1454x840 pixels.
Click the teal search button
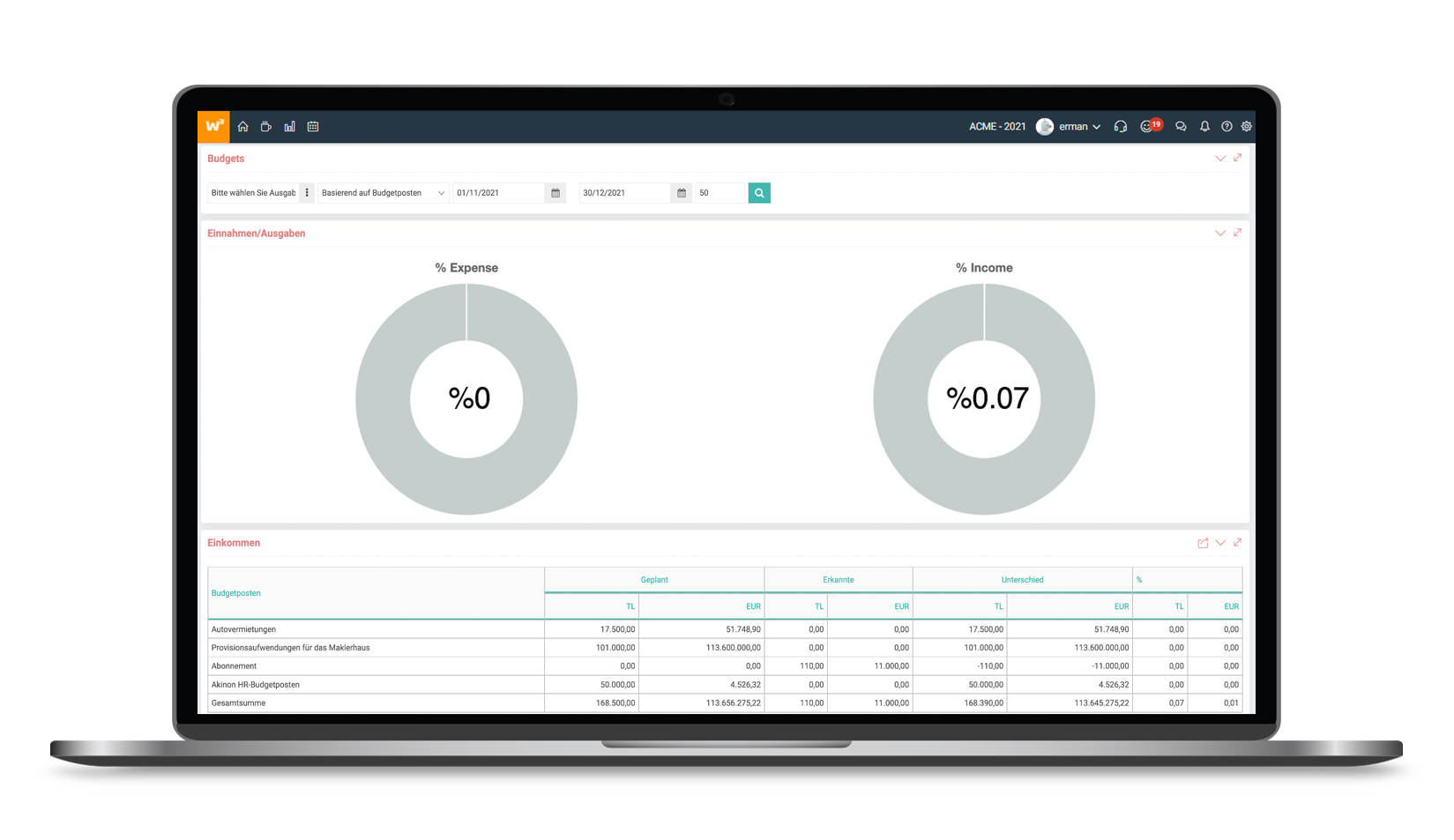759,193
